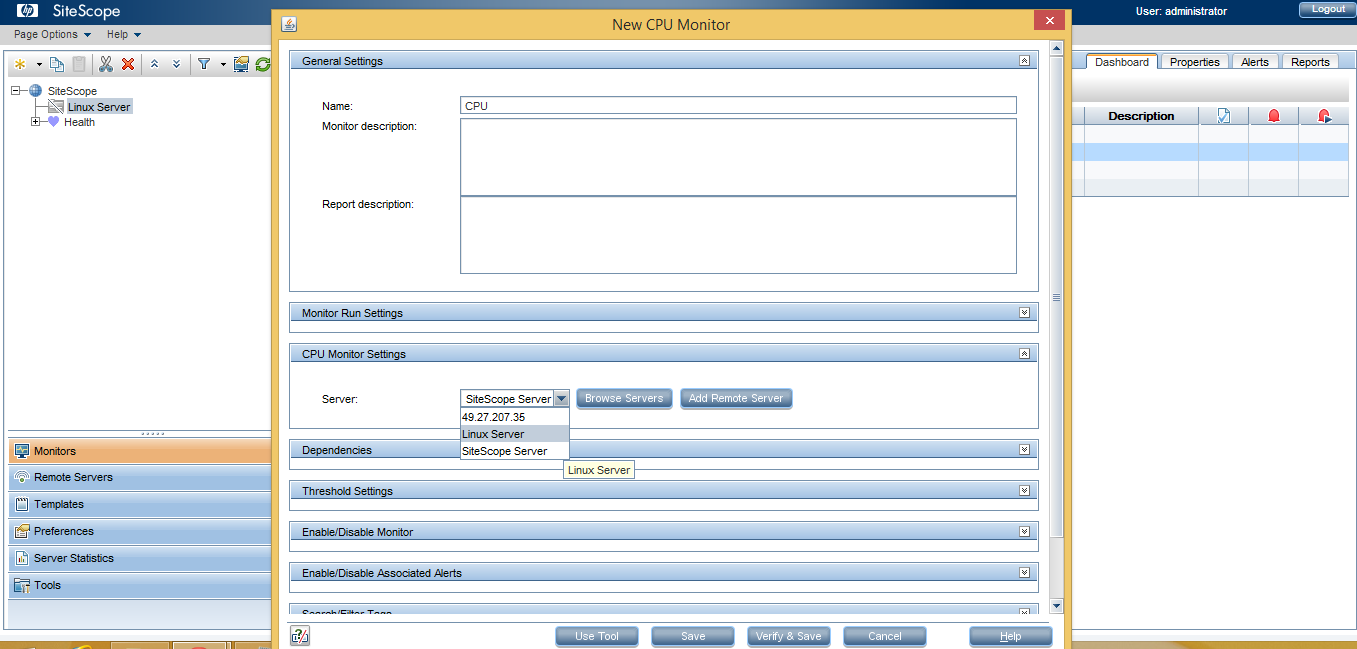Collapse the General Settings section
This screenshot has width=1357, height=649.
(1024, 61)
